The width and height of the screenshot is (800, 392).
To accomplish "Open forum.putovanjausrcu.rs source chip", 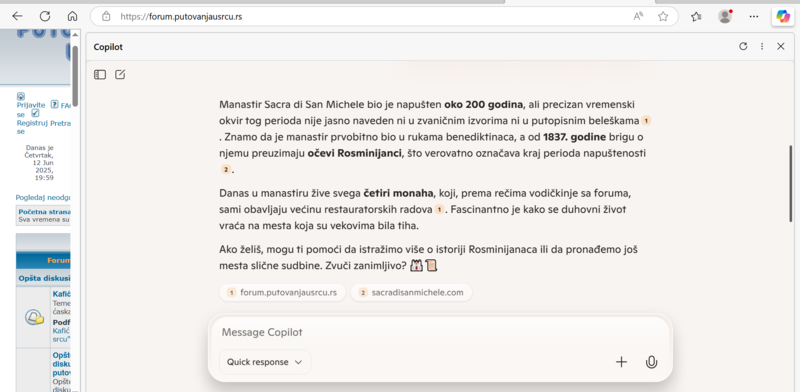I will (283, 292).
